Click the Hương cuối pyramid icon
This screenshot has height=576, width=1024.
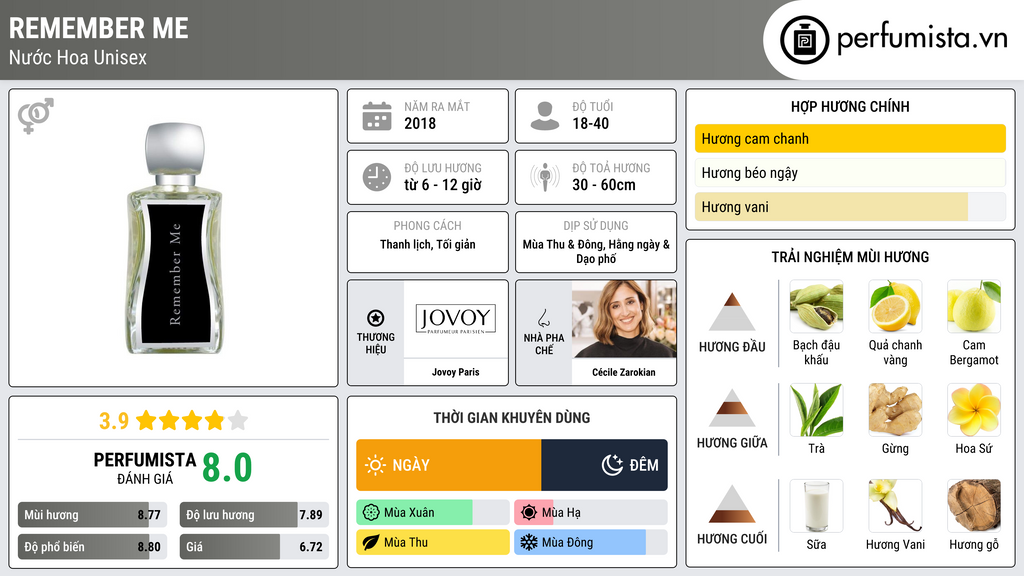coord(732,504)
